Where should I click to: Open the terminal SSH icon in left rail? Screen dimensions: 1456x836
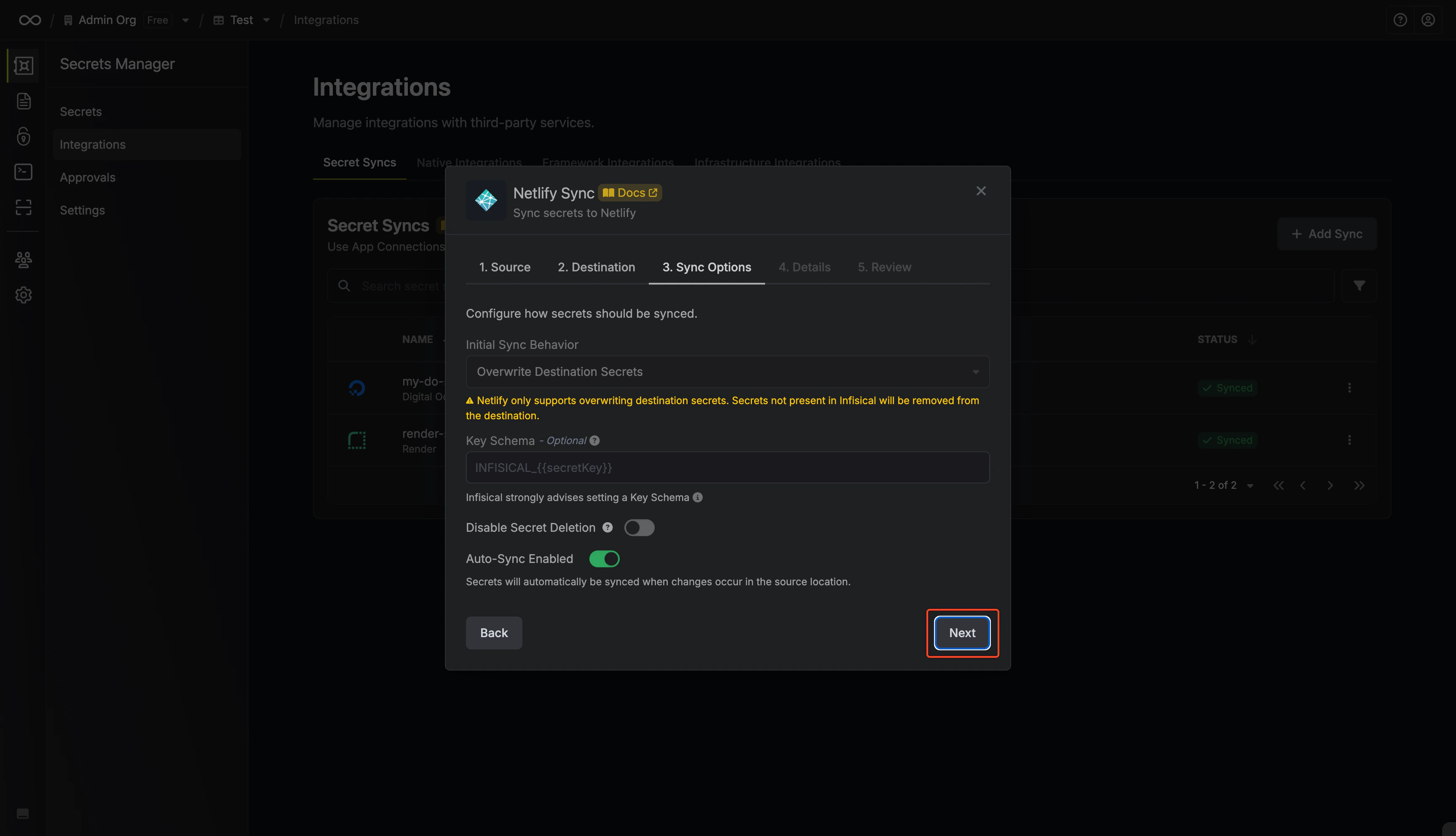click(24, 171)
